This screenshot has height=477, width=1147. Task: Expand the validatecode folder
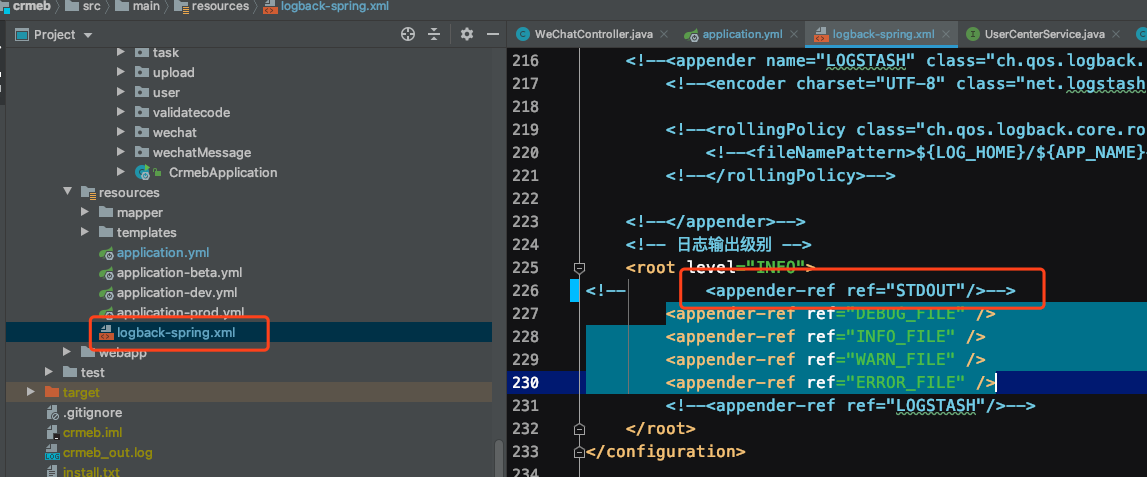point(121,112)
